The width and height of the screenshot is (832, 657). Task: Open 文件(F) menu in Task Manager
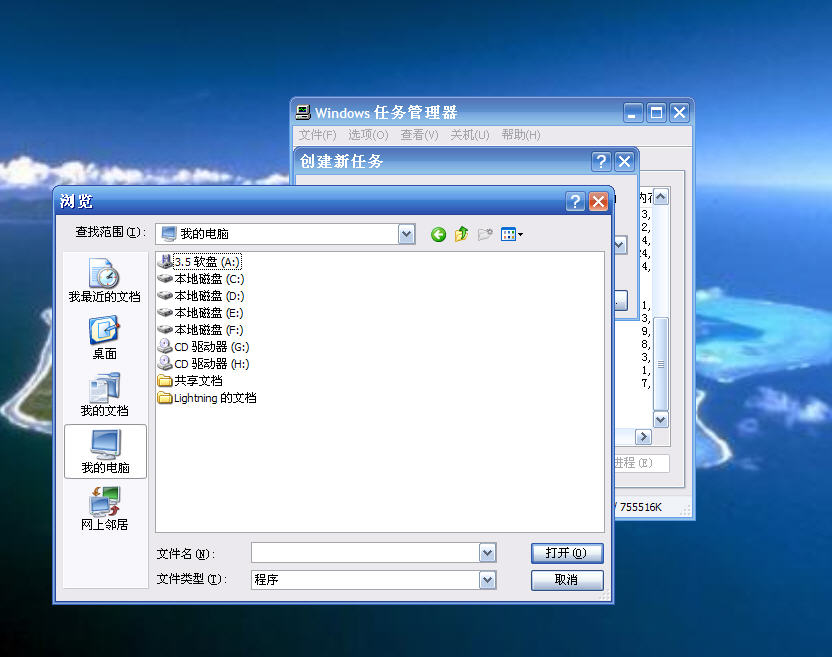(x=317, y=135)
